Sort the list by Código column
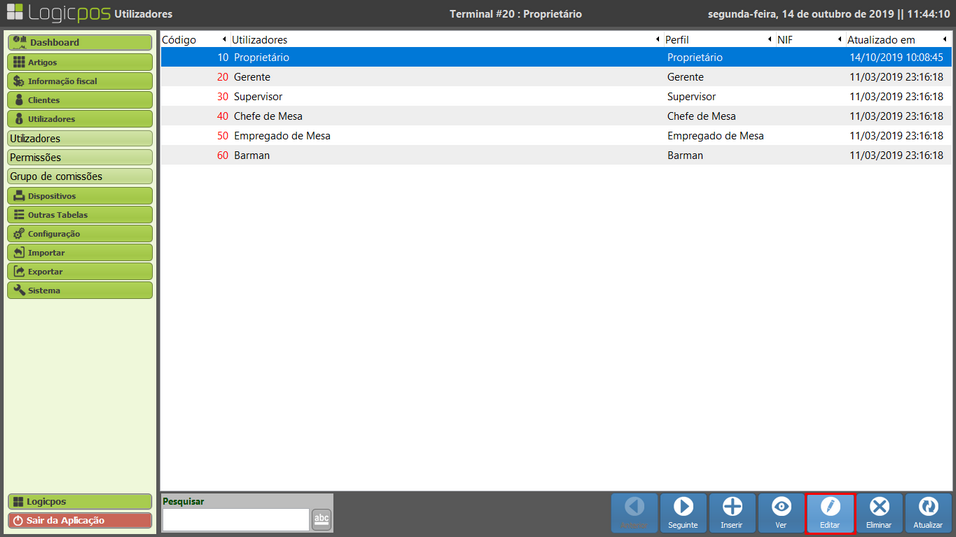 [180, 40]
